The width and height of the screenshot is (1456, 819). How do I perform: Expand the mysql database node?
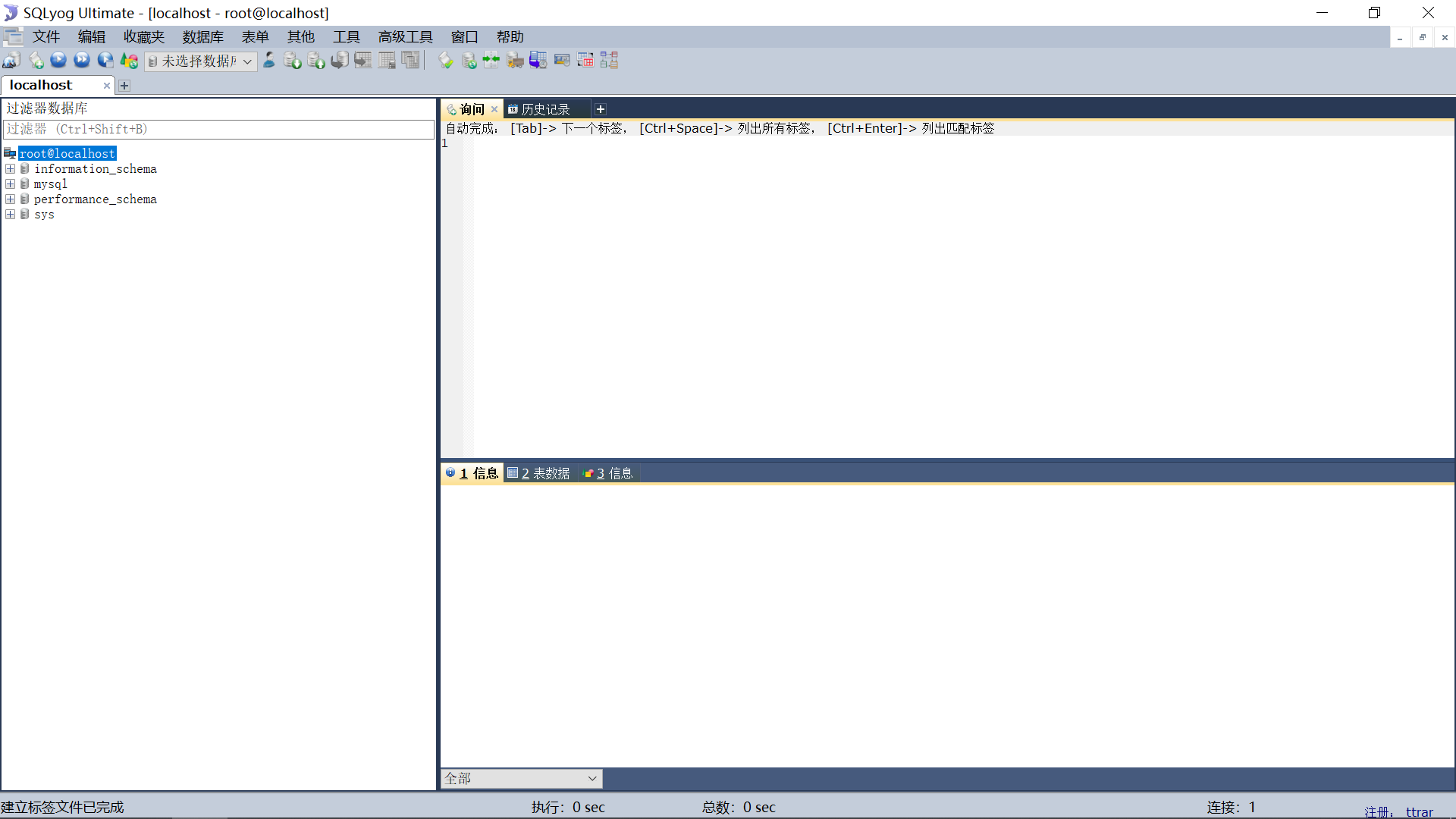pyautogui.click(x=11, y=184)
